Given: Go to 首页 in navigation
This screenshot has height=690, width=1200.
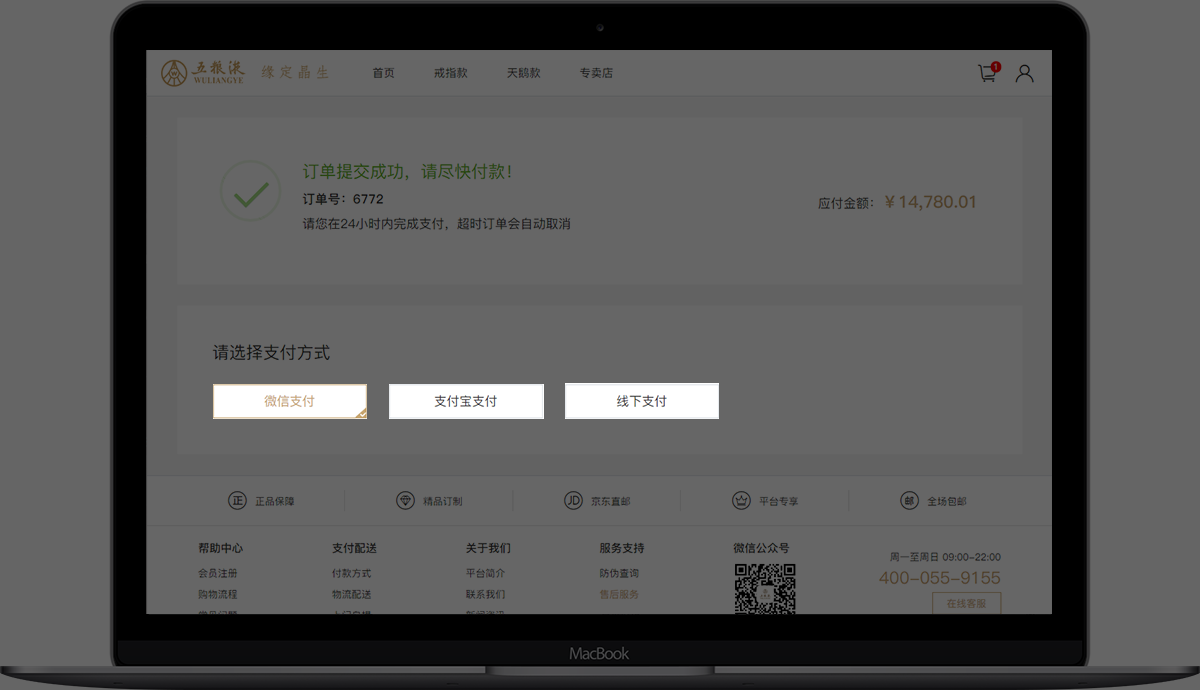Looking at the screenshot, I should click(383, 73).
